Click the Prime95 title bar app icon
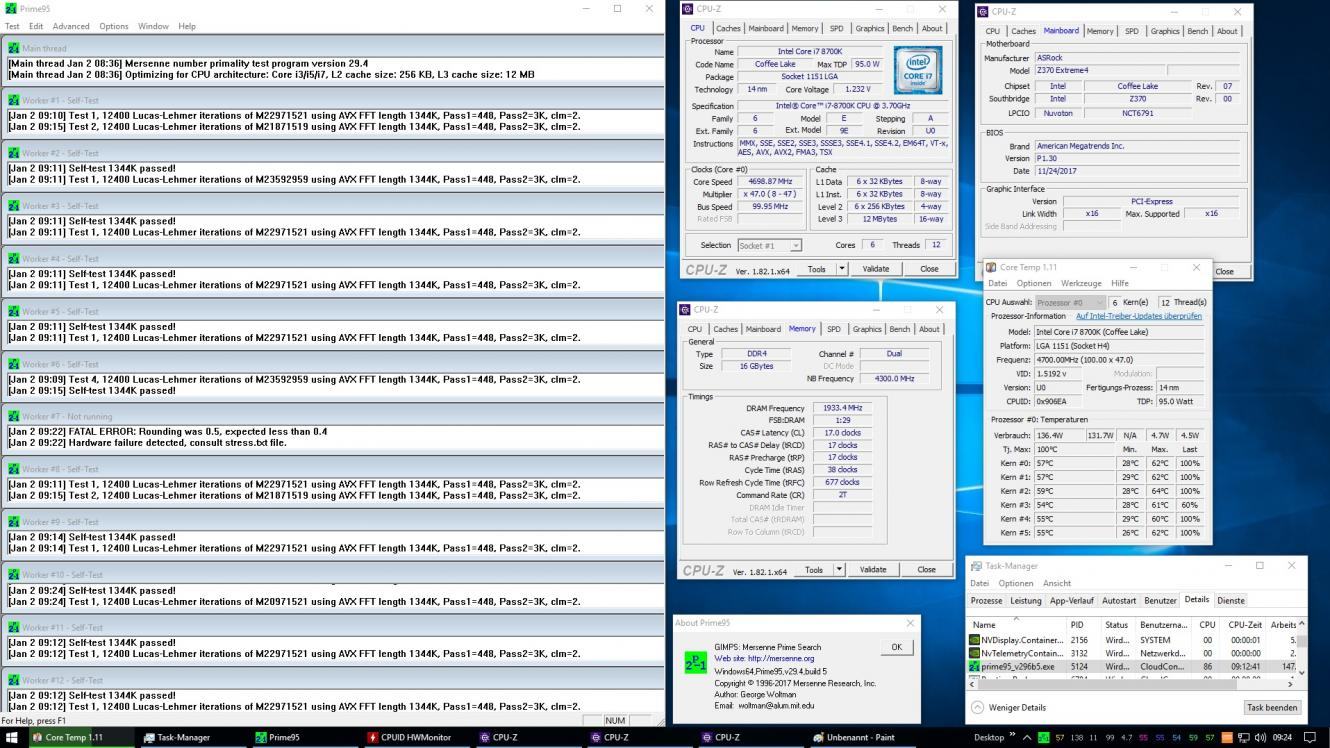Viewport: 1330px width, 748px height. click(x=11, y=8)
